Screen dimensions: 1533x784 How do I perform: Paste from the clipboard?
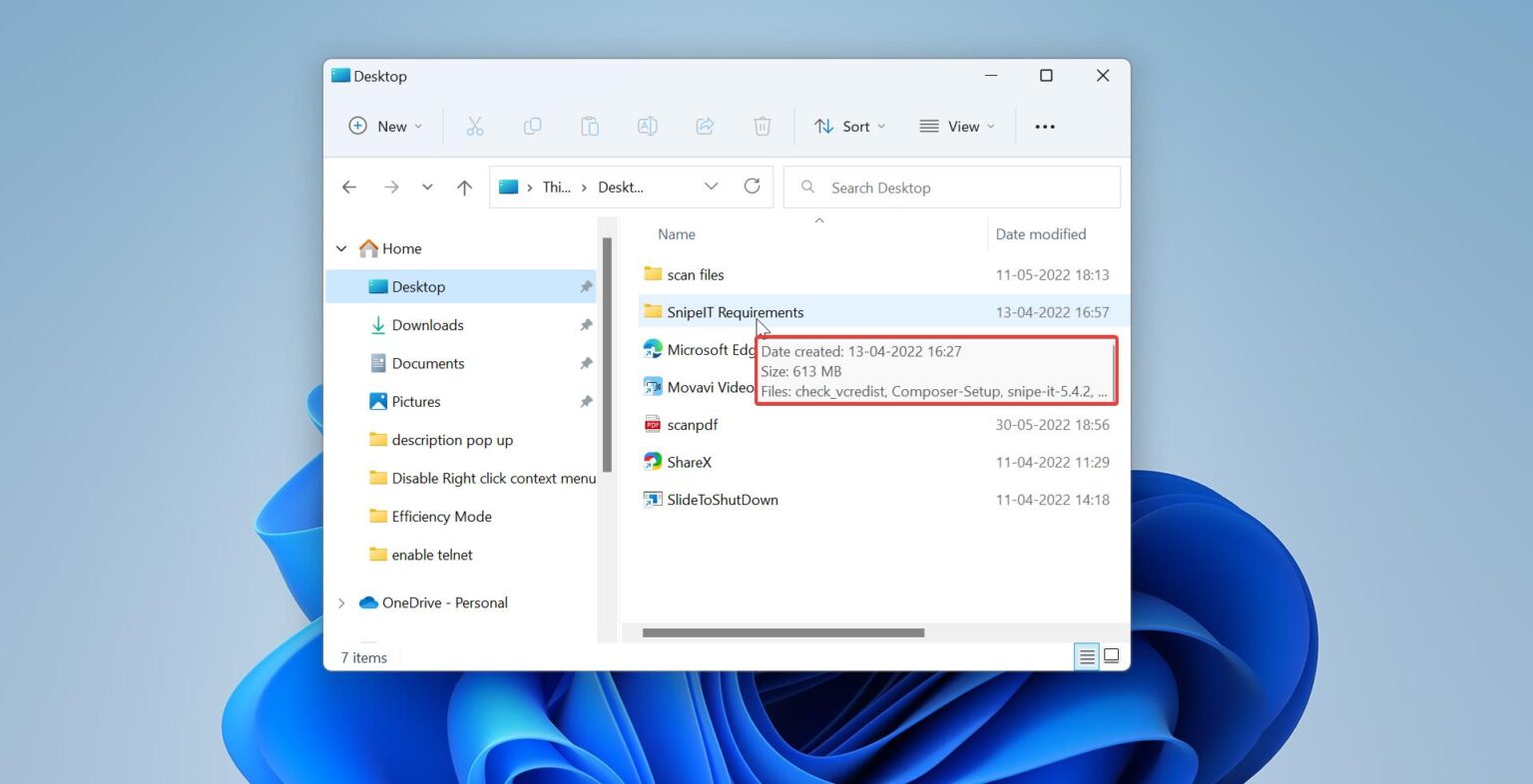coord(589,126)
